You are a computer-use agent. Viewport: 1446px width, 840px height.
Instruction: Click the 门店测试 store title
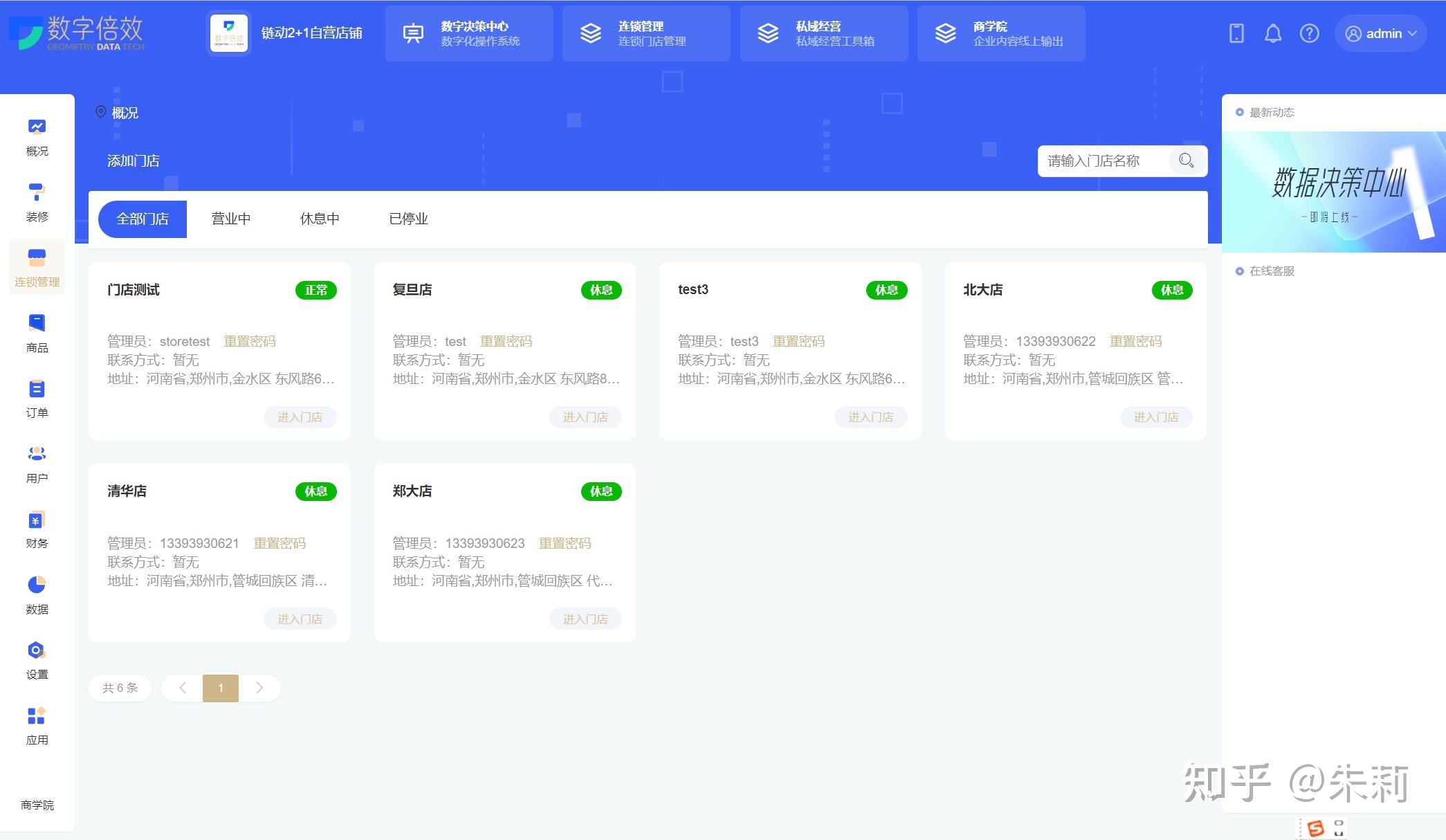(134, 290)
